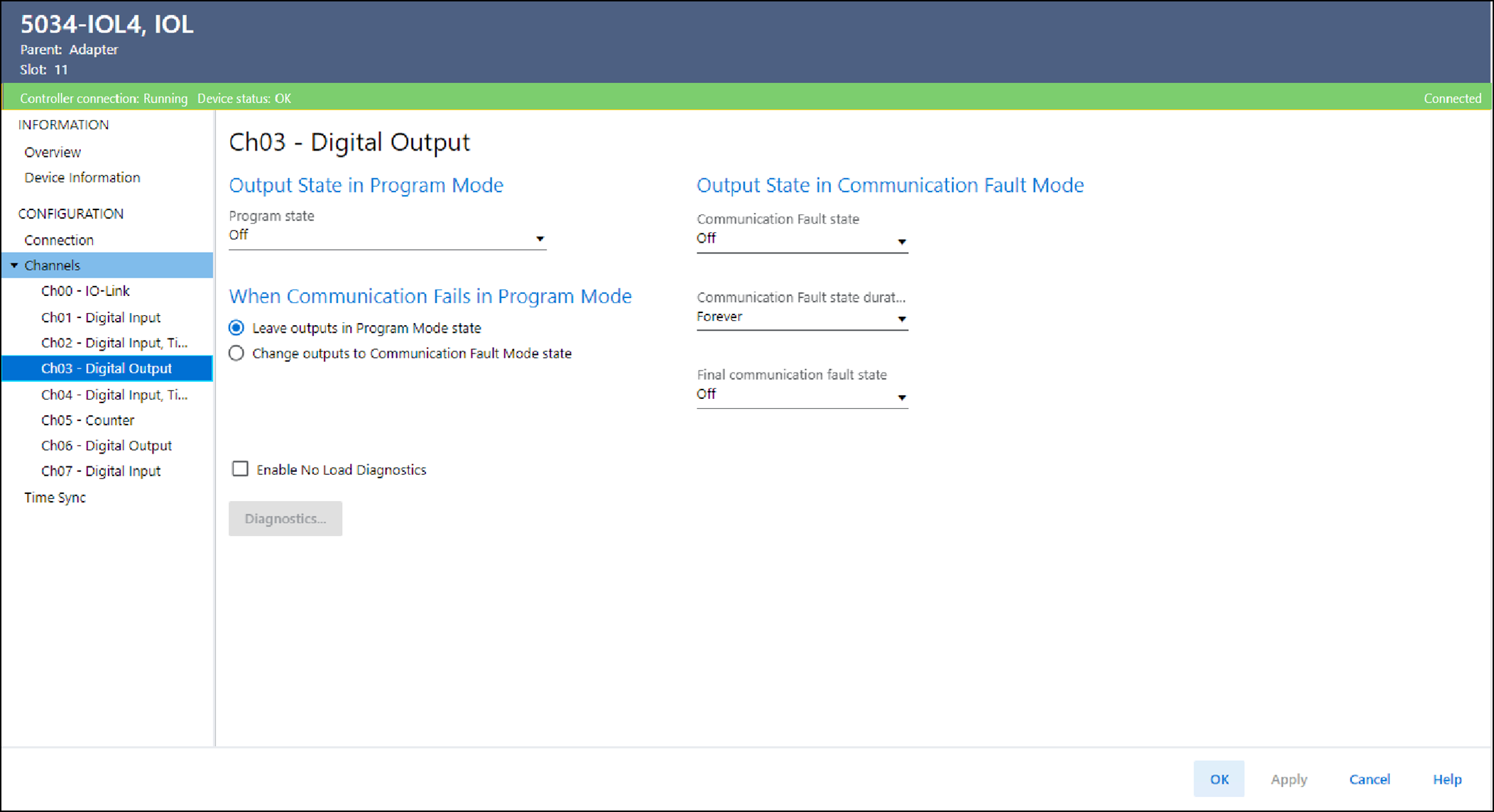The height and width of the screenshot is (812, 1494).
Task: Select Ch06 - Digital Output channel
Action: point(107,446)
